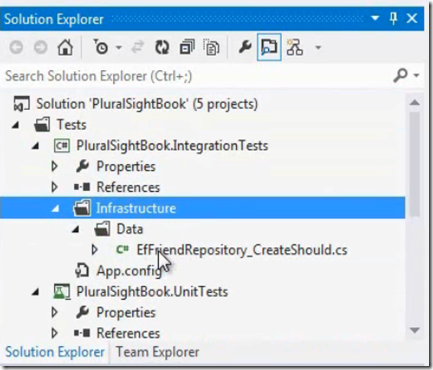The width and height of the screenshot is (433, 370).
Task: Open Pending Changes Filter clock icon
Action: pyautogui.click(x=101, y=47)
